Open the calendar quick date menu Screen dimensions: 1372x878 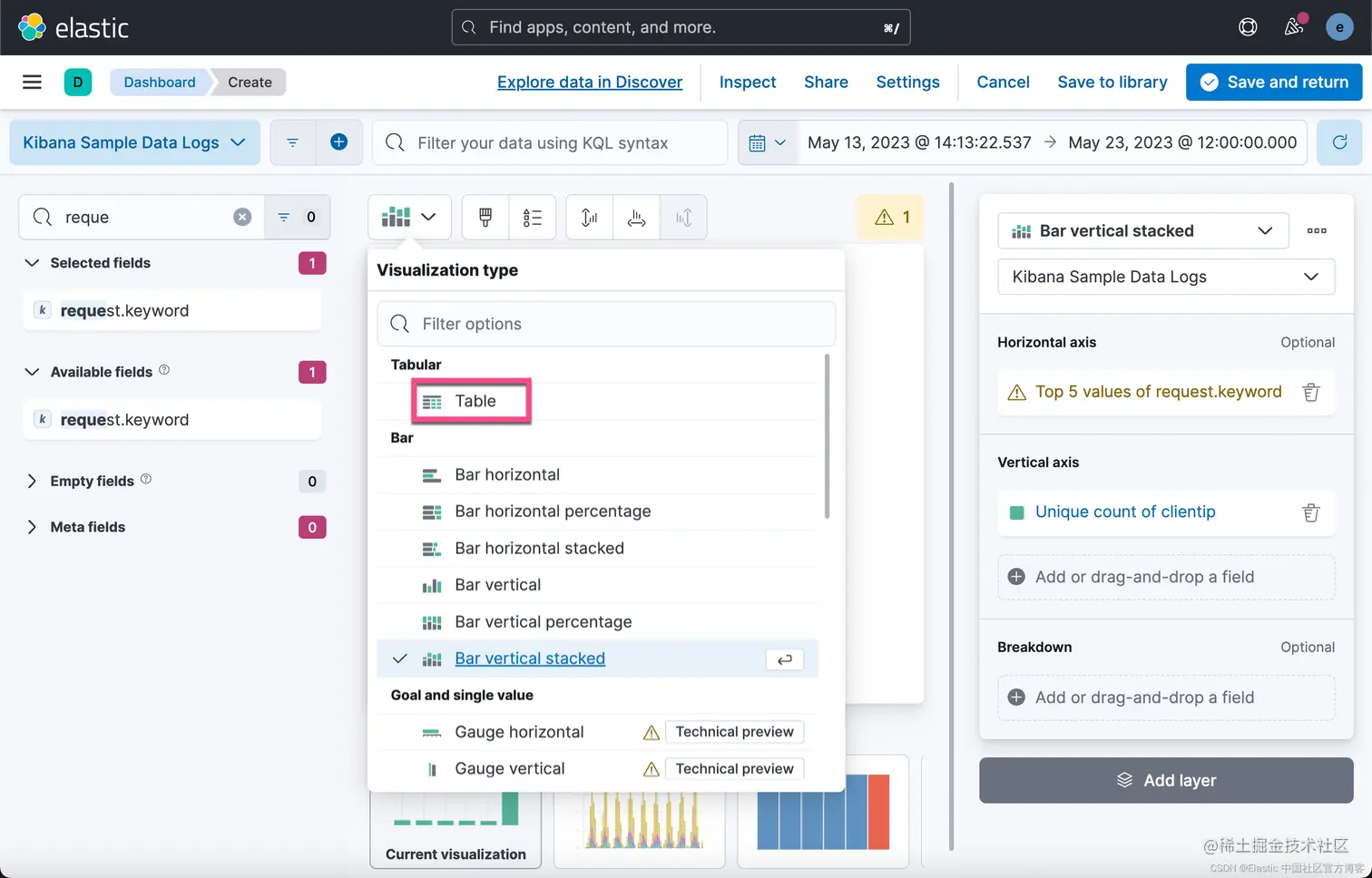coord(767,142)
